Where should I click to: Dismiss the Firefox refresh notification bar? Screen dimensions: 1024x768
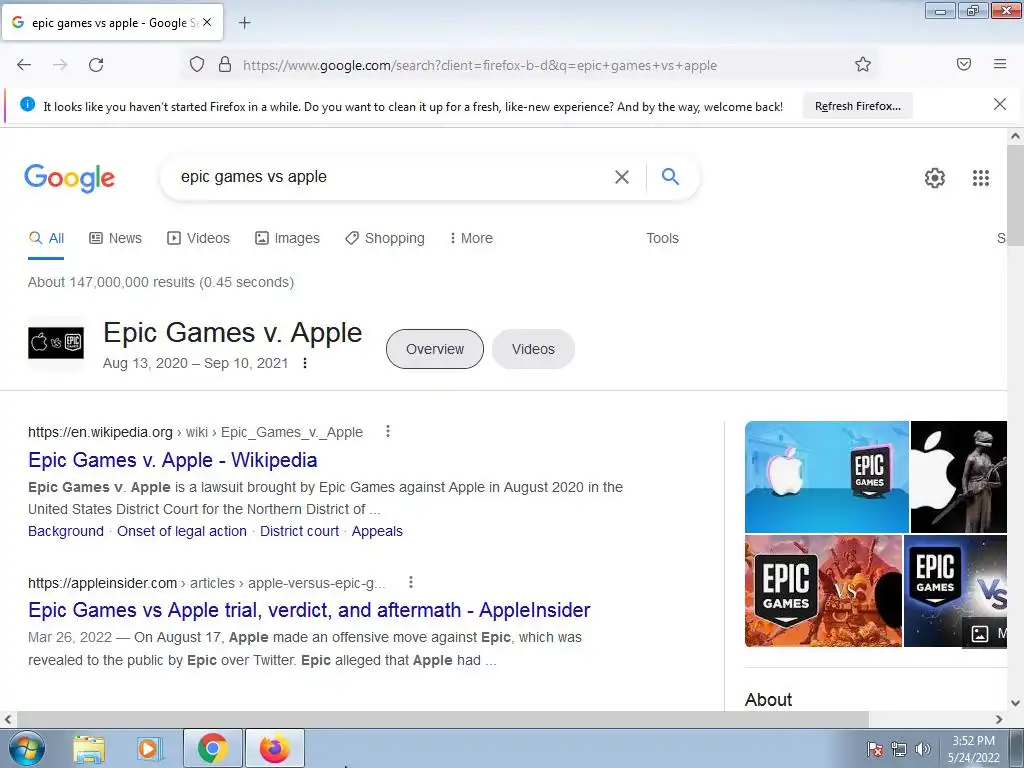(1000, 104)
